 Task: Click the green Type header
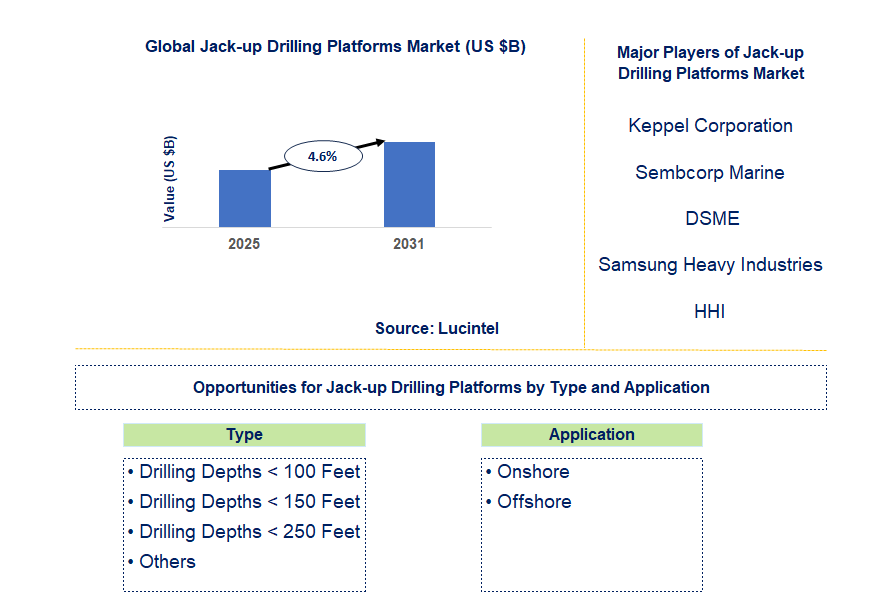[244, 434]
